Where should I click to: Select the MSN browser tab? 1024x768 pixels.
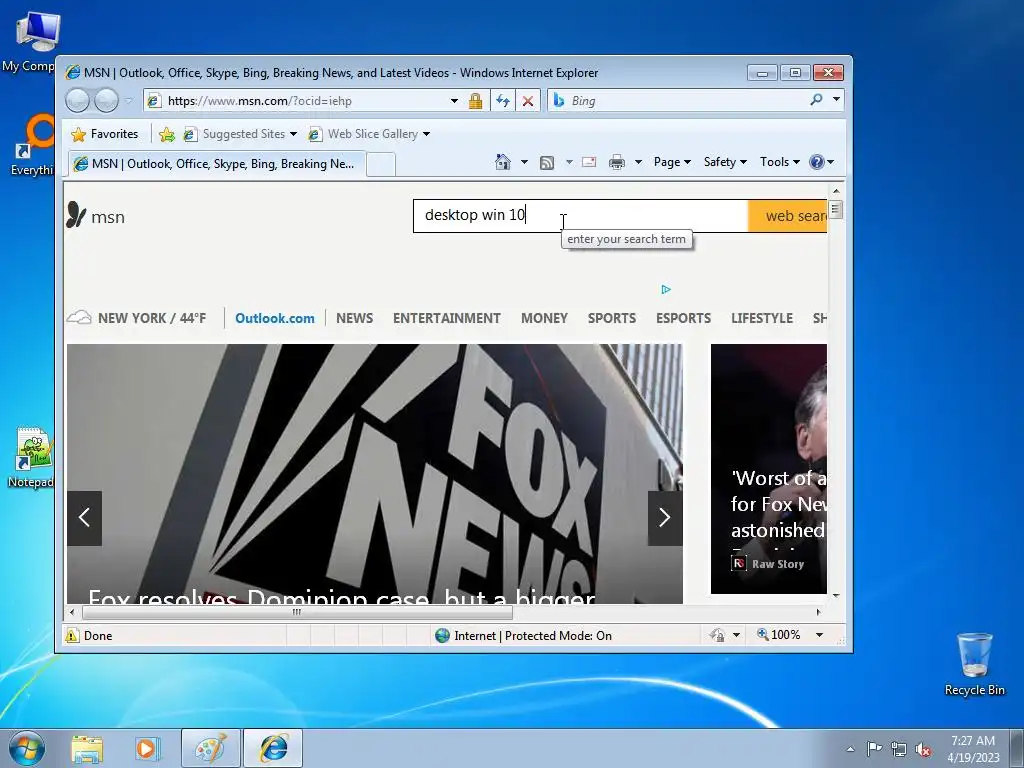pyautogui.click(x=216, y=164)
